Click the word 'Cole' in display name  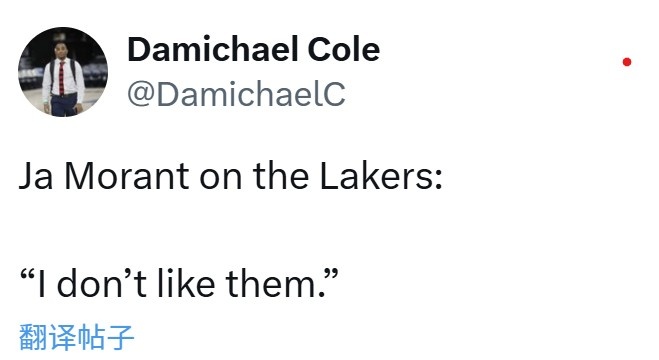[x=344, y=50]
